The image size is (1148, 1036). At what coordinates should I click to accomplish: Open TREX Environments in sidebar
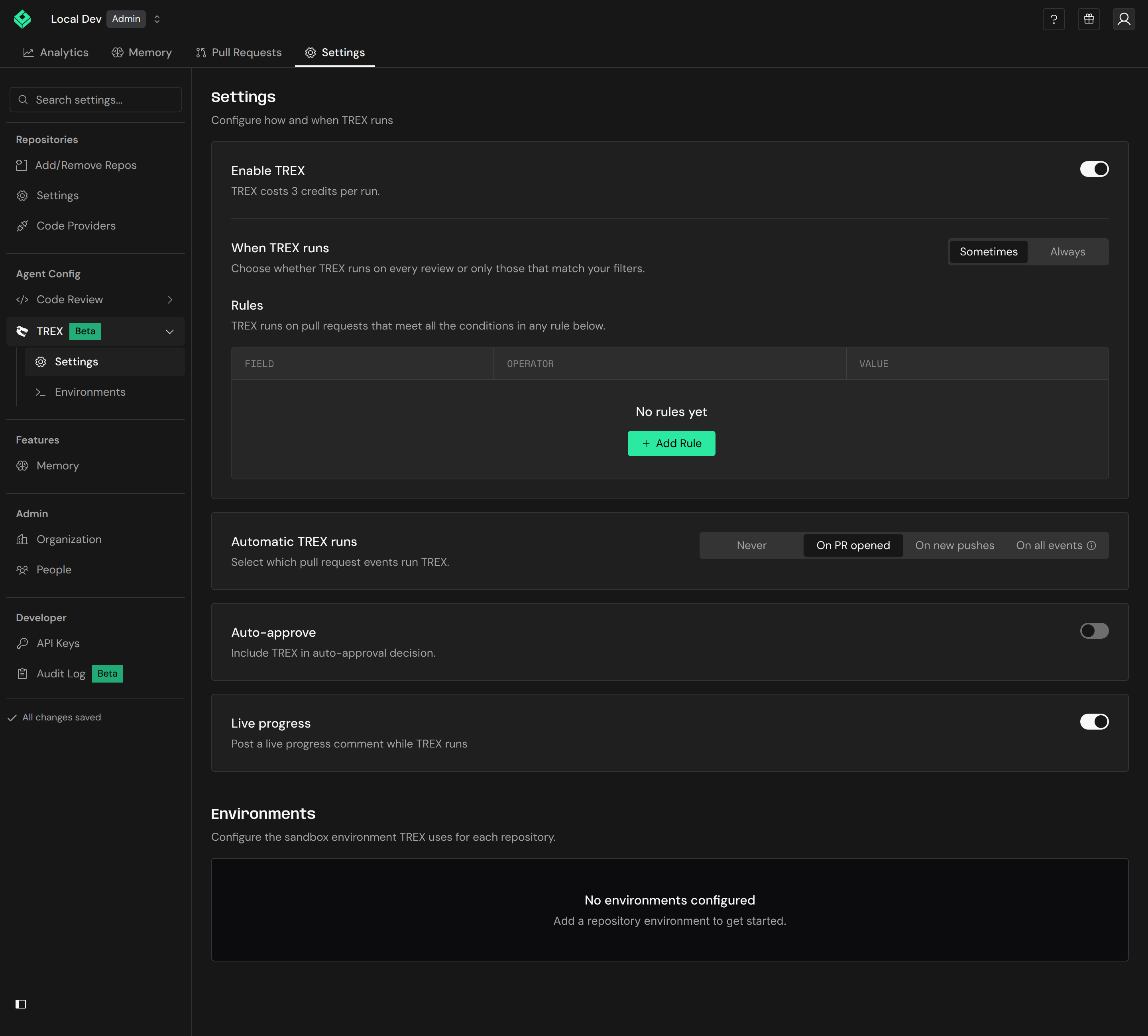click(105, 392)
